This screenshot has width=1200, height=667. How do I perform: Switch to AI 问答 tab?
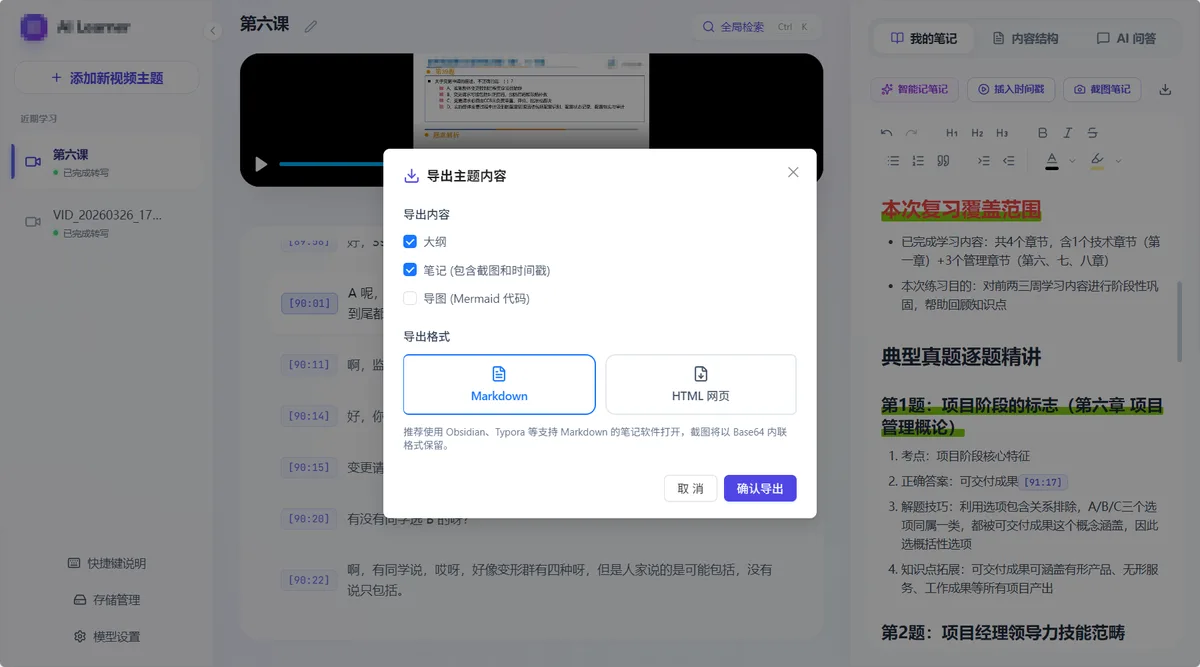(x=1126, y=38)
